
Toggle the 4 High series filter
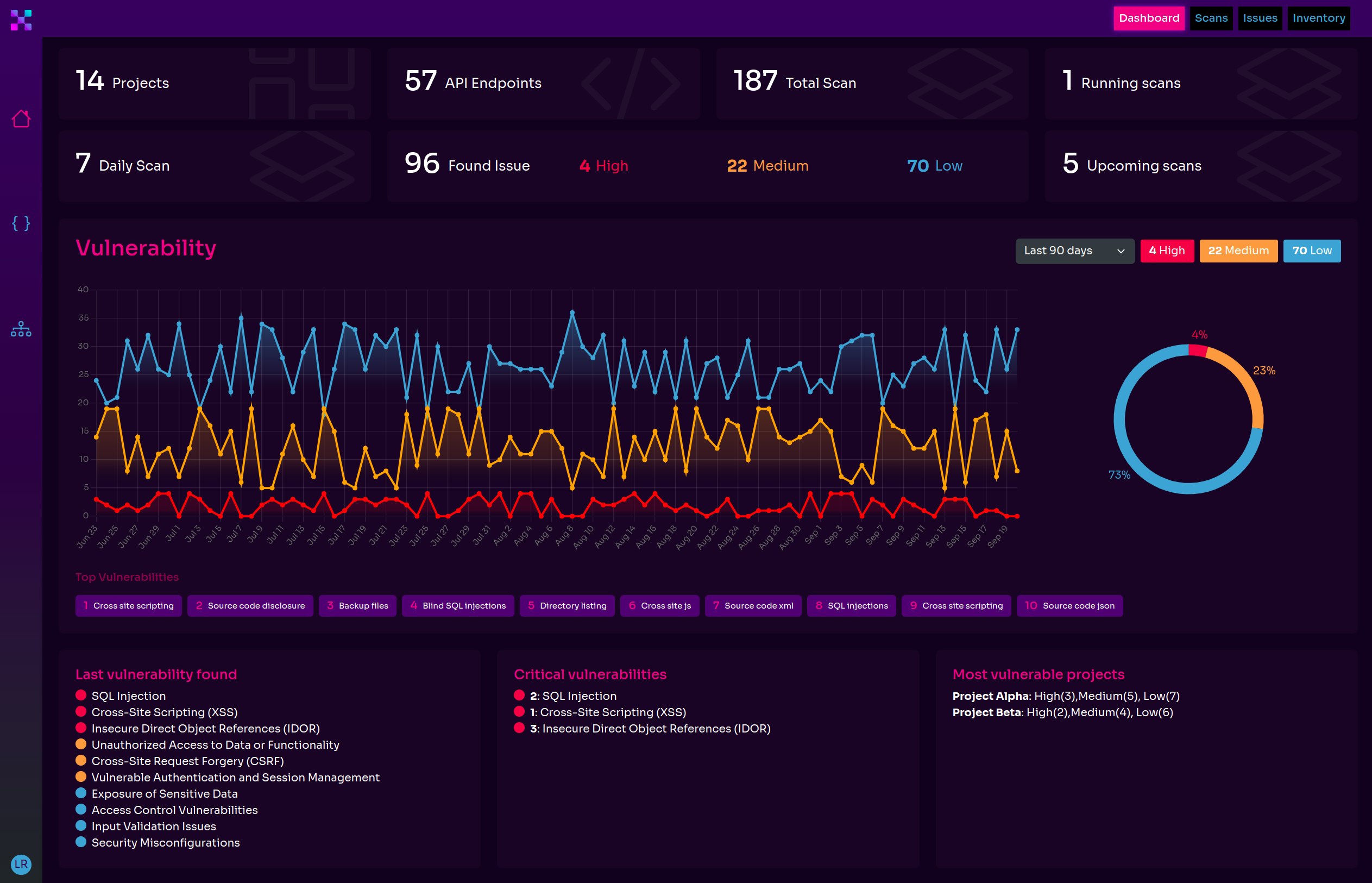coord(1166,251)
